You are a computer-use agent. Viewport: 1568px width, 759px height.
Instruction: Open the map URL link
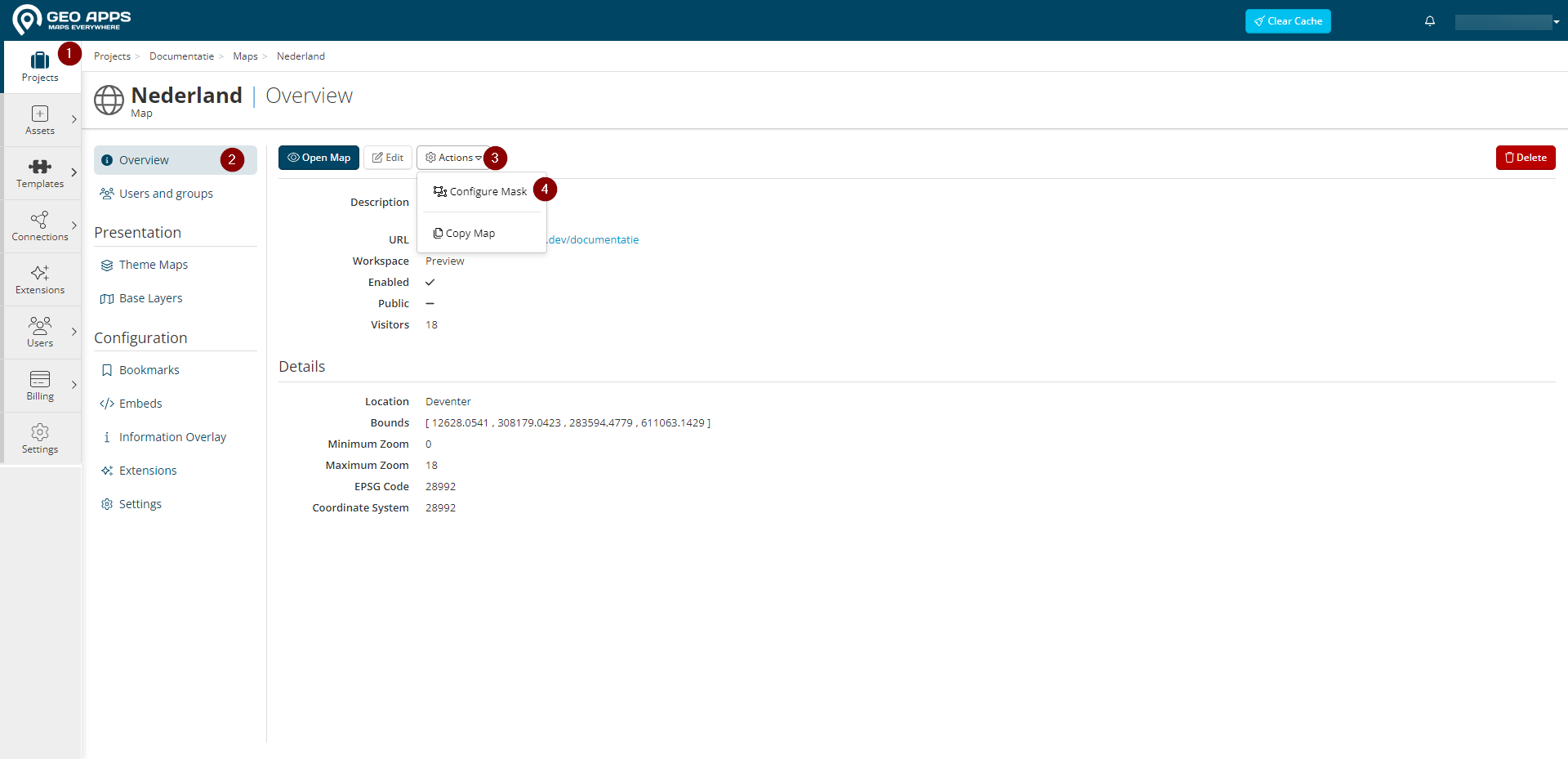click(593, 239)
